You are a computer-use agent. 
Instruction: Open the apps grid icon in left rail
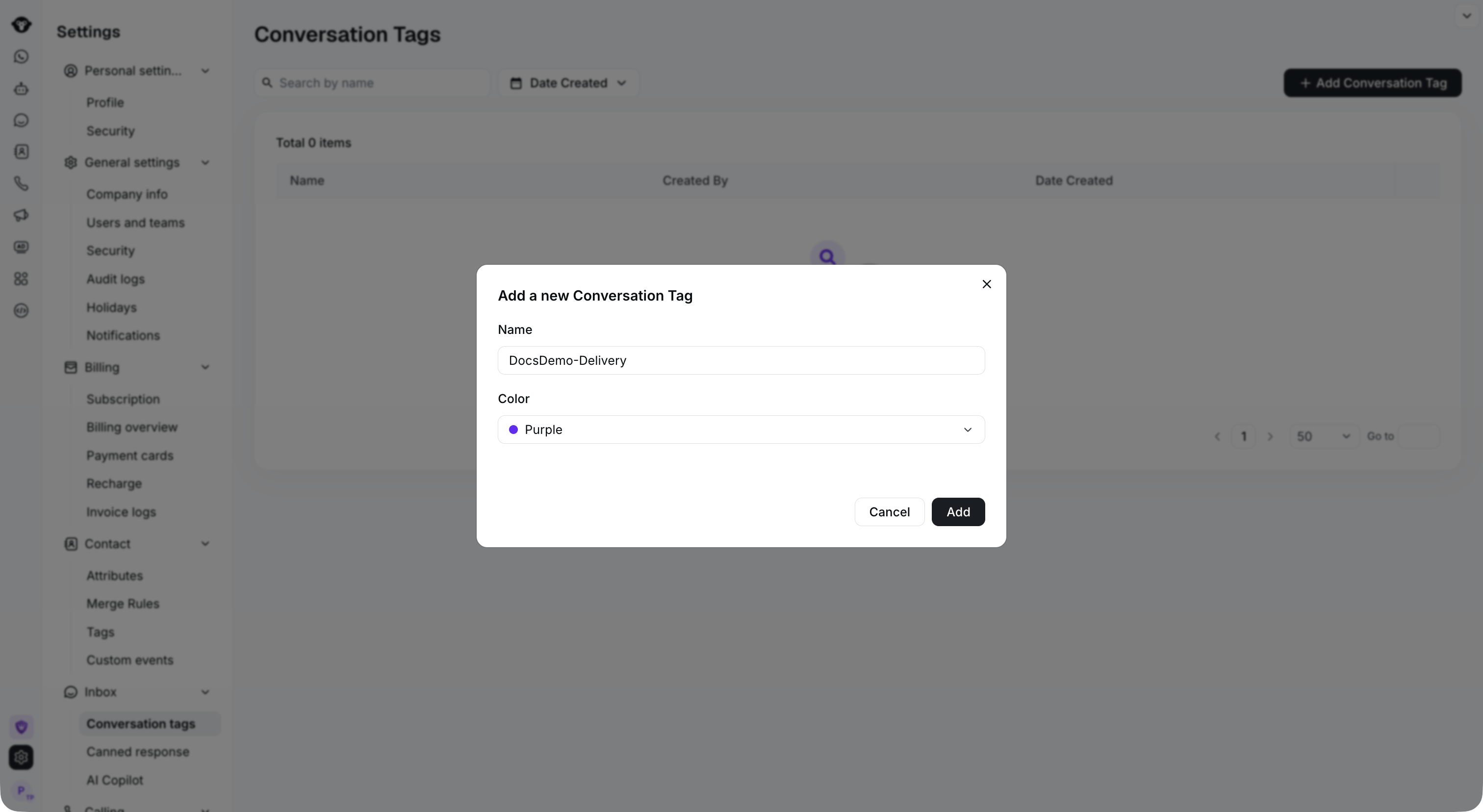21,279
